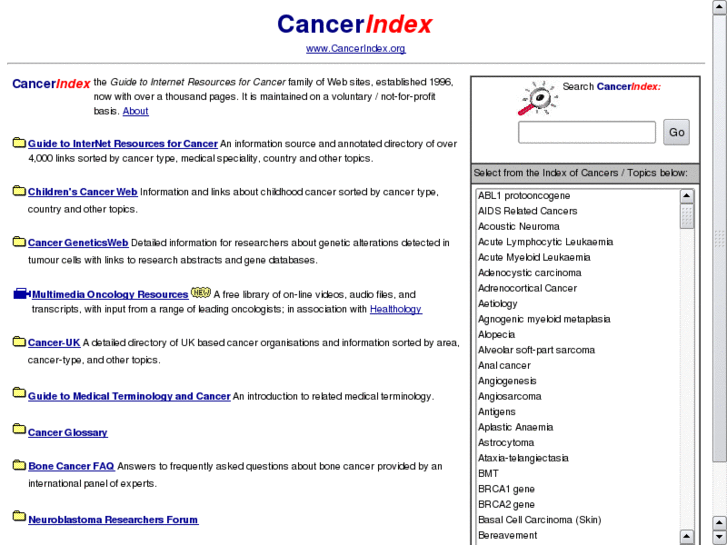727x545 pixels.
Task: Click the folder icon beside Neuroblastoma Researchers Forum
Action: click(x=19, y=516)
